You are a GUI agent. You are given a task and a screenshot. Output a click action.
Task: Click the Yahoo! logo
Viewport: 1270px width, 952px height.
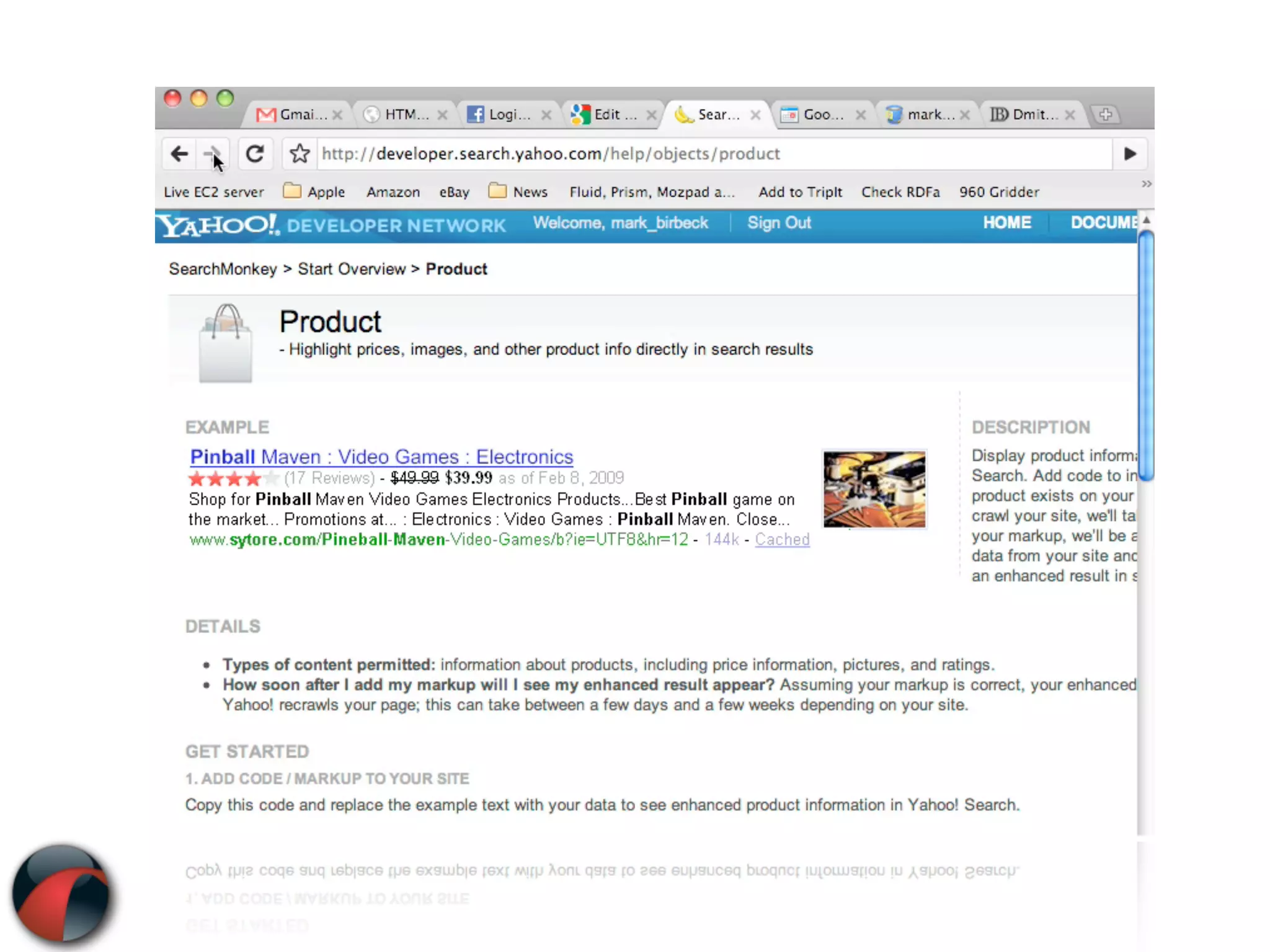tap(217, 225)
